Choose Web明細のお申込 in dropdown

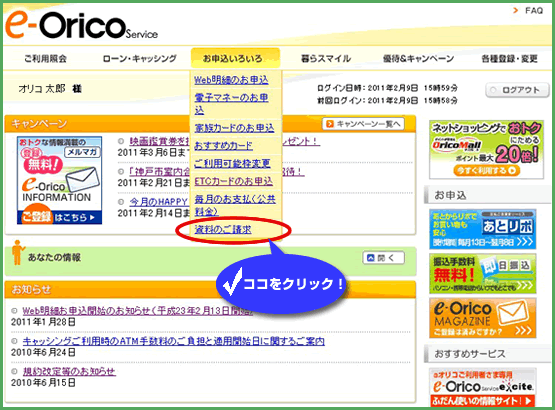tap(231, 80)
